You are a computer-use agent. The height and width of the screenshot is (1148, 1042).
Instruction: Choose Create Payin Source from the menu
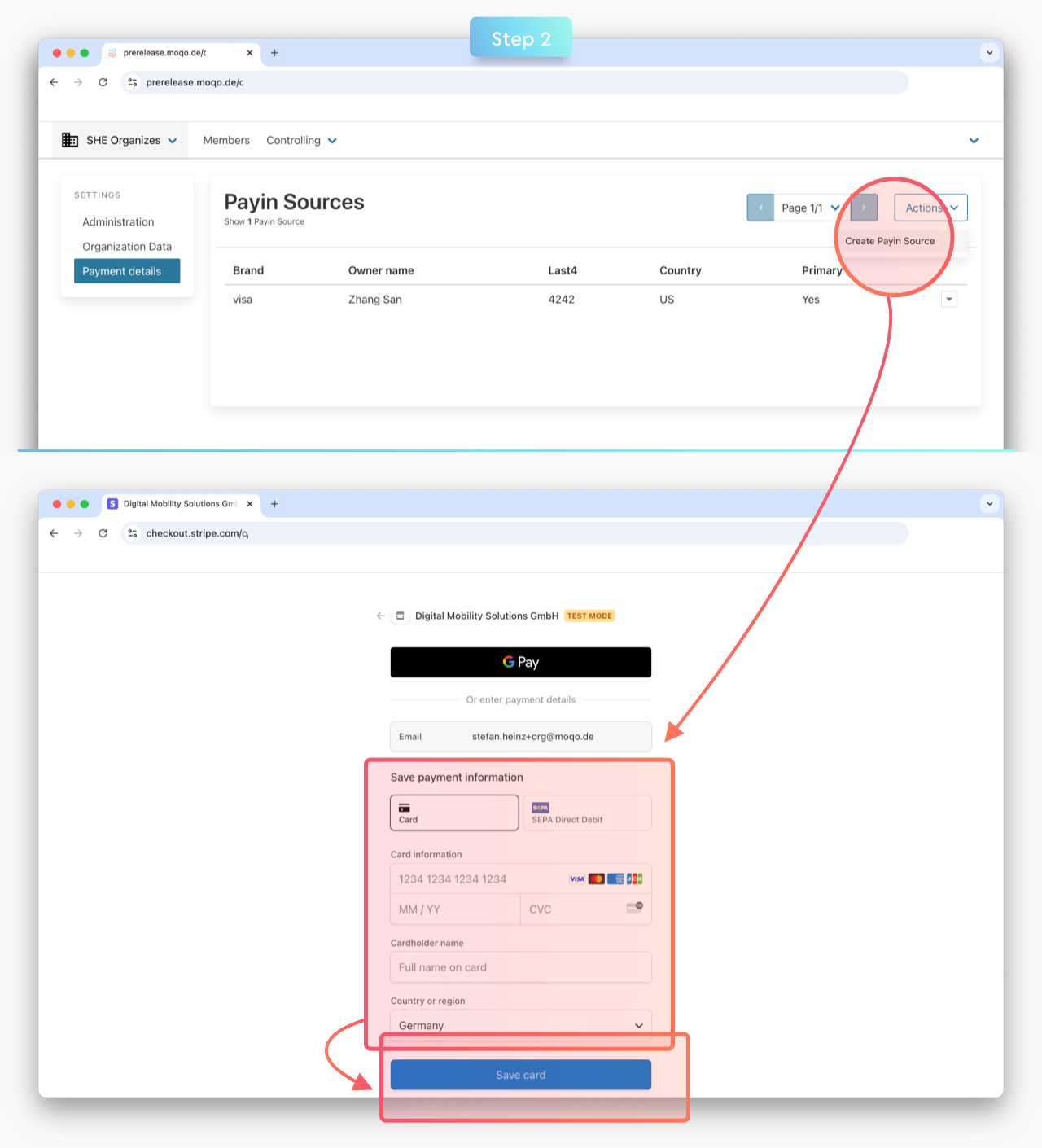point(890,241)
